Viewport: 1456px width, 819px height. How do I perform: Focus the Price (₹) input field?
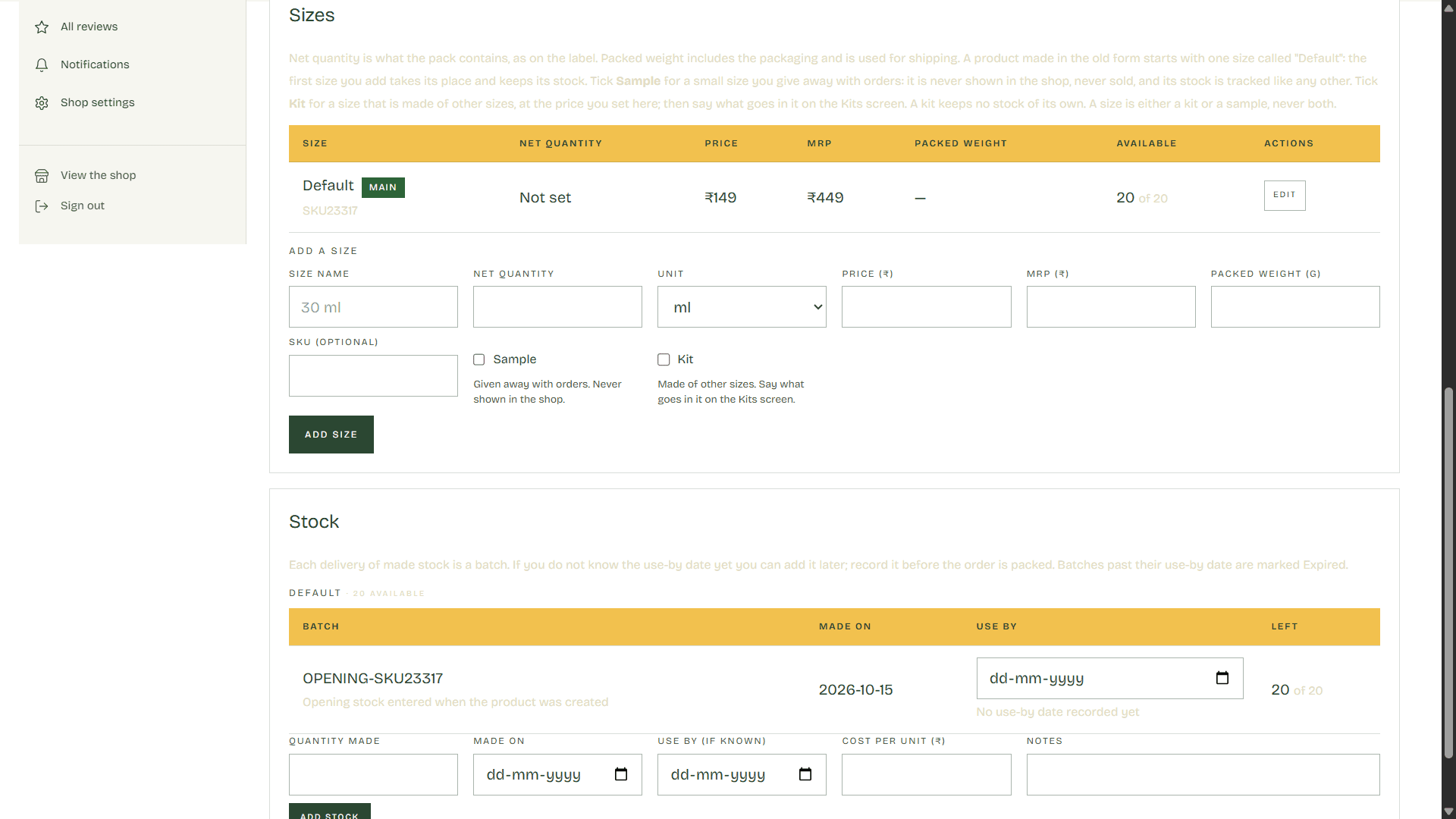point(926,307)
